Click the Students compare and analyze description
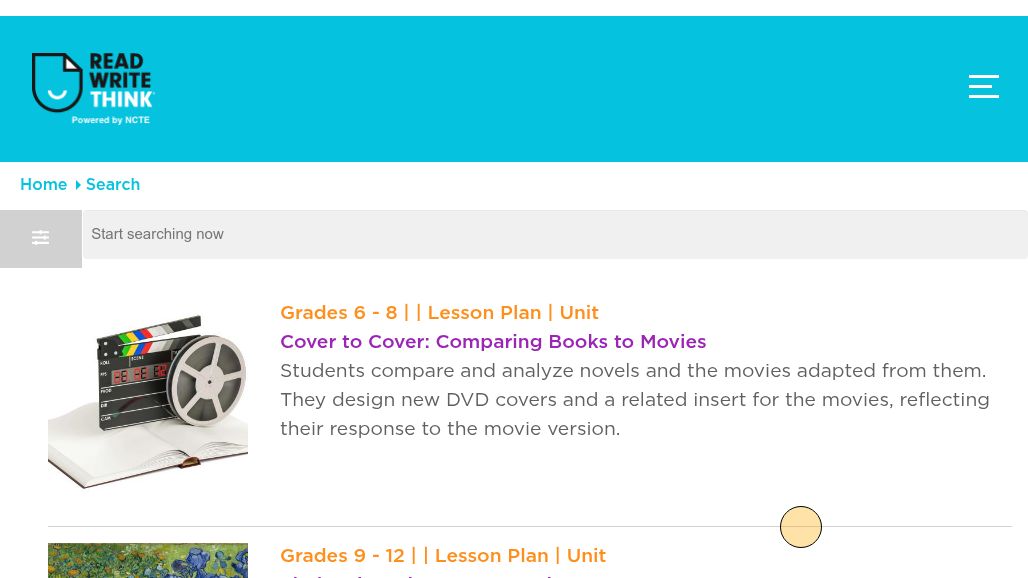Screen dimensions: 1028x578 [635, 400]
